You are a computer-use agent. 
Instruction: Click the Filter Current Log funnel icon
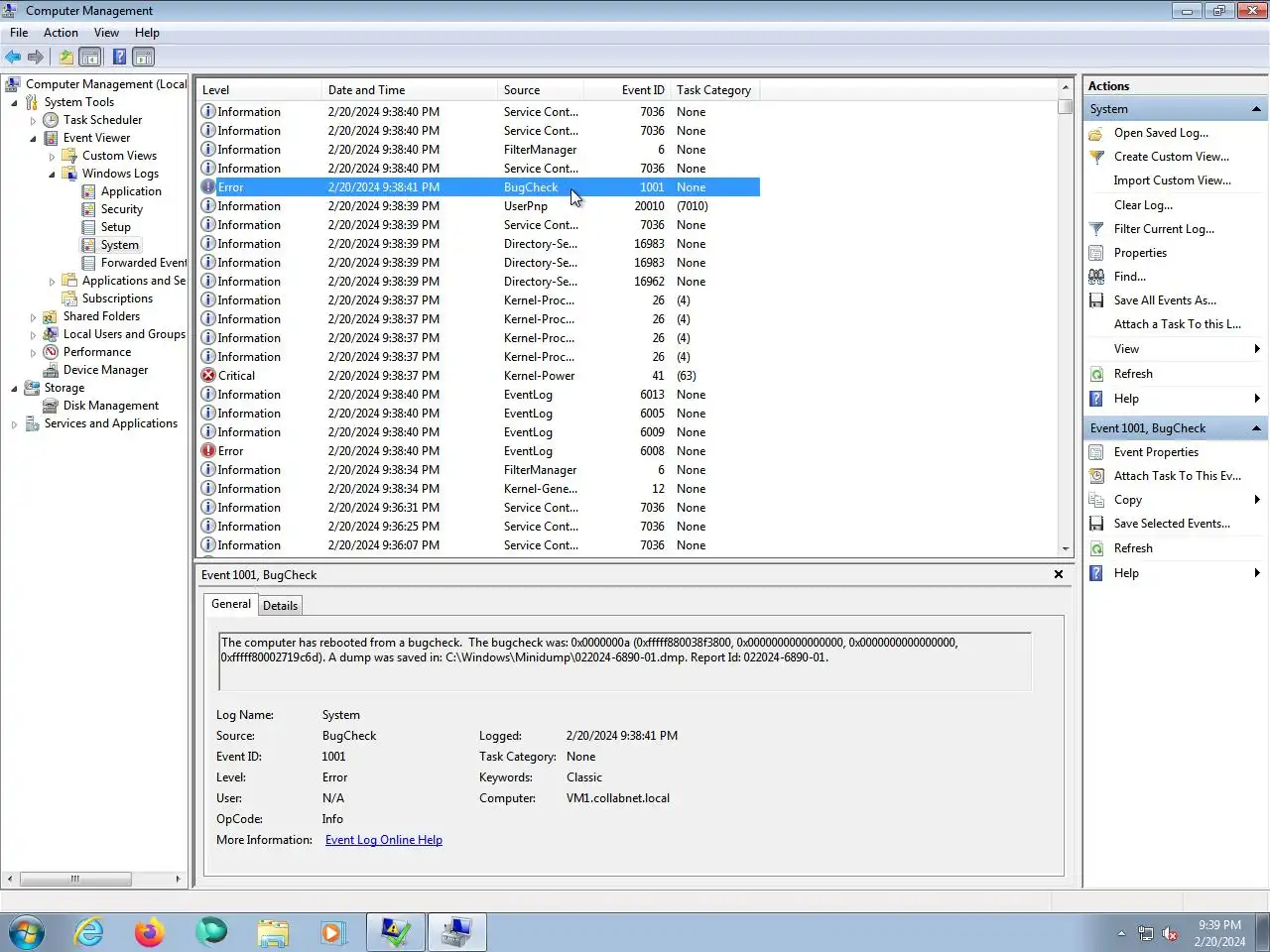pyautogui.click(x=1096, y=229)
